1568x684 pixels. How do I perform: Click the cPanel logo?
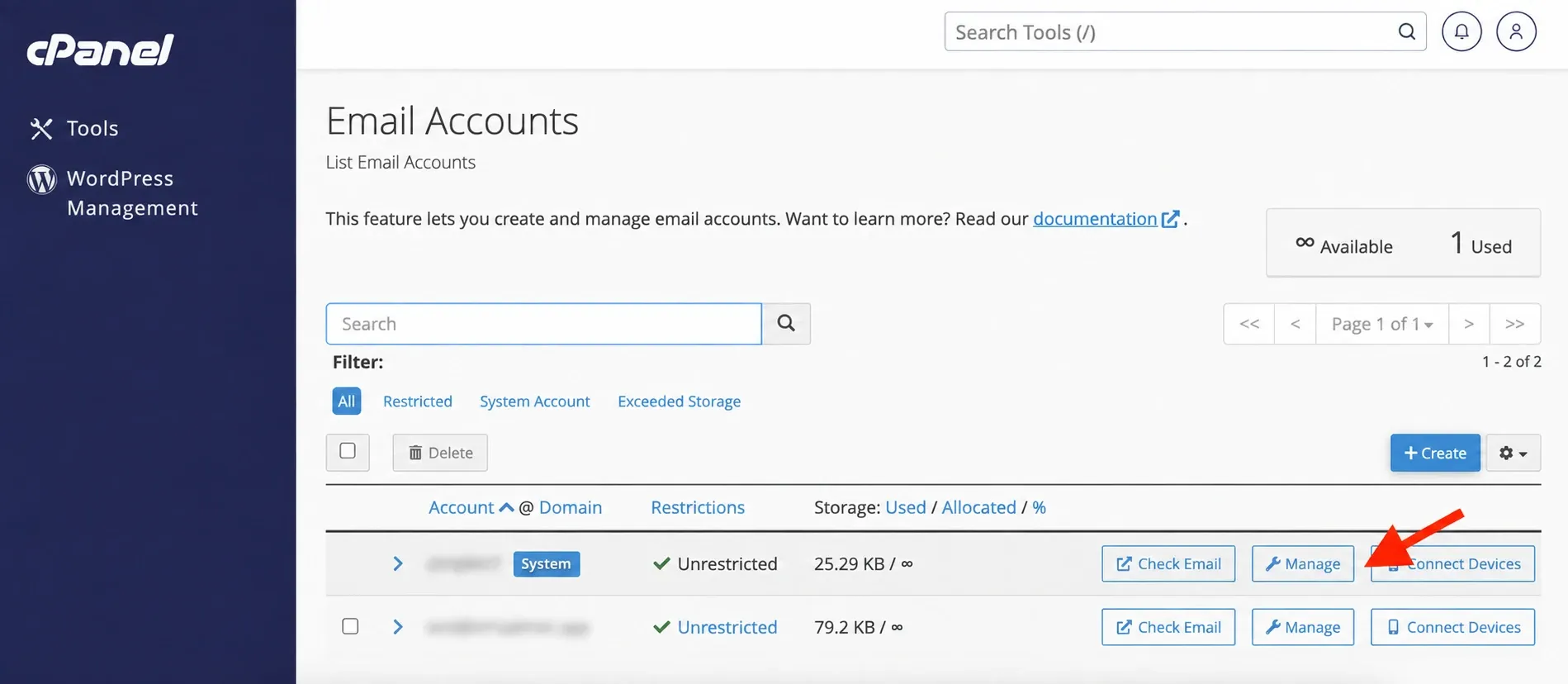point(100,50)
